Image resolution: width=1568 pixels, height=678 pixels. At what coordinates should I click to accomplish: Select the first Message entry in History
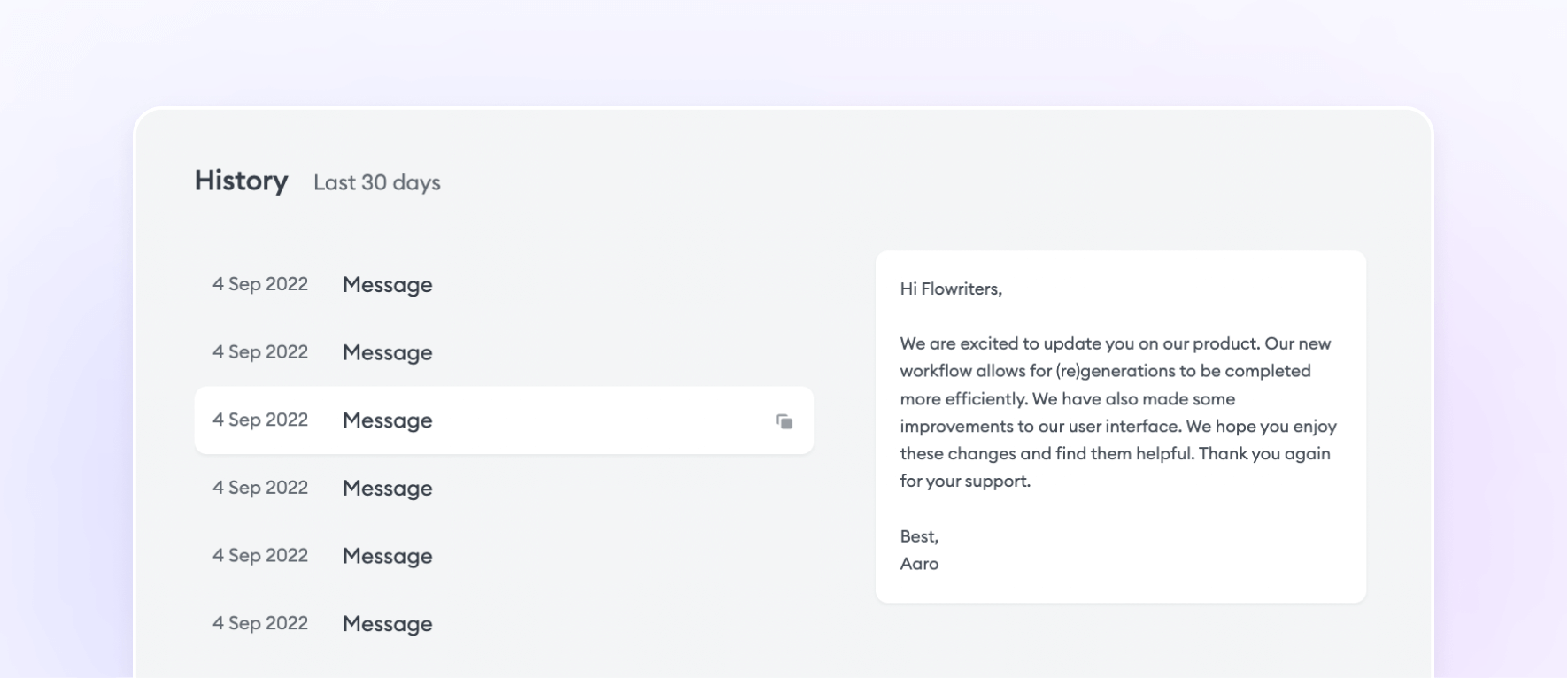point(387,285)
